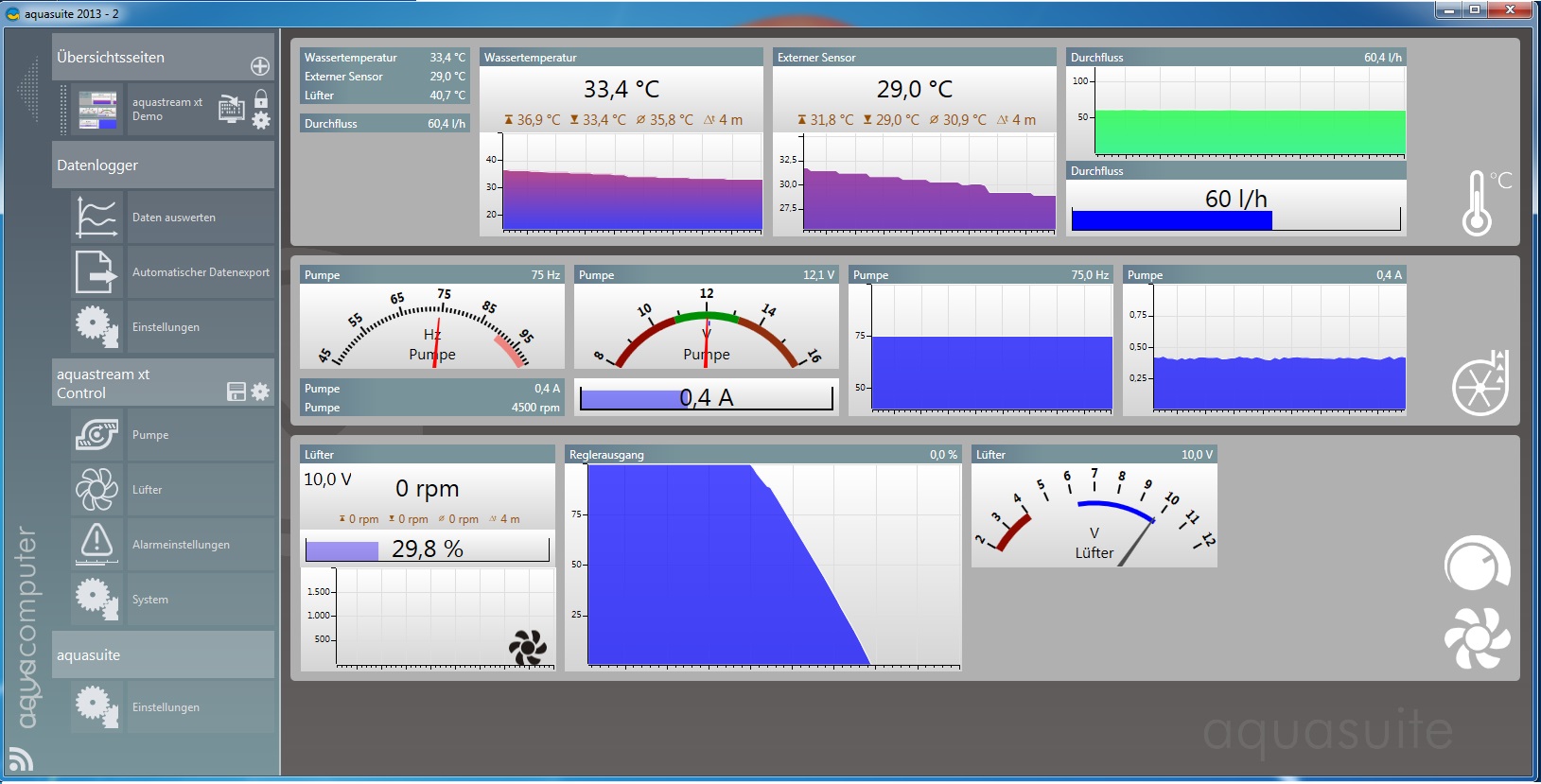Click the 0,4 A pump current bar

click(706, 398)
